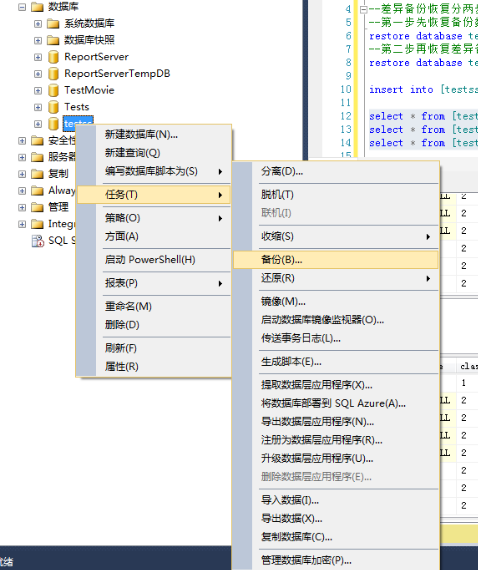The width and height of the screenshot is (478, 570).
Task: Select 升级数据层应用程序(U)...
Action: pos(336,459)
